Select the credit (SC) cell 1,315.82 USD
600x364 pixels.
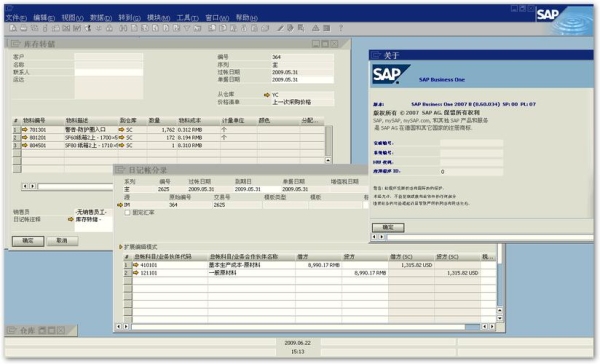click(x=458, y=273)
